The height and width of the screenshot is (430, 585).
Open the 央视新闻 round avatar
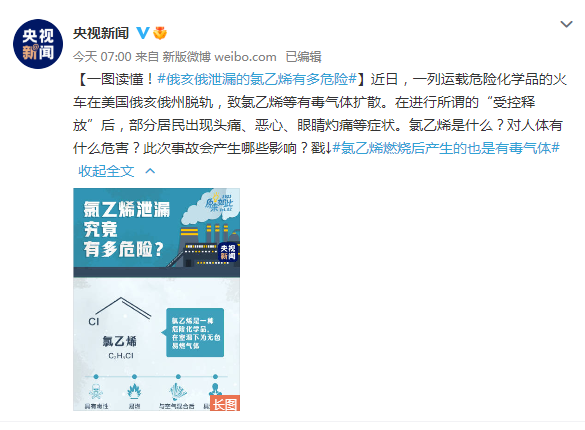pyautogui.click(x=38, y=44)
